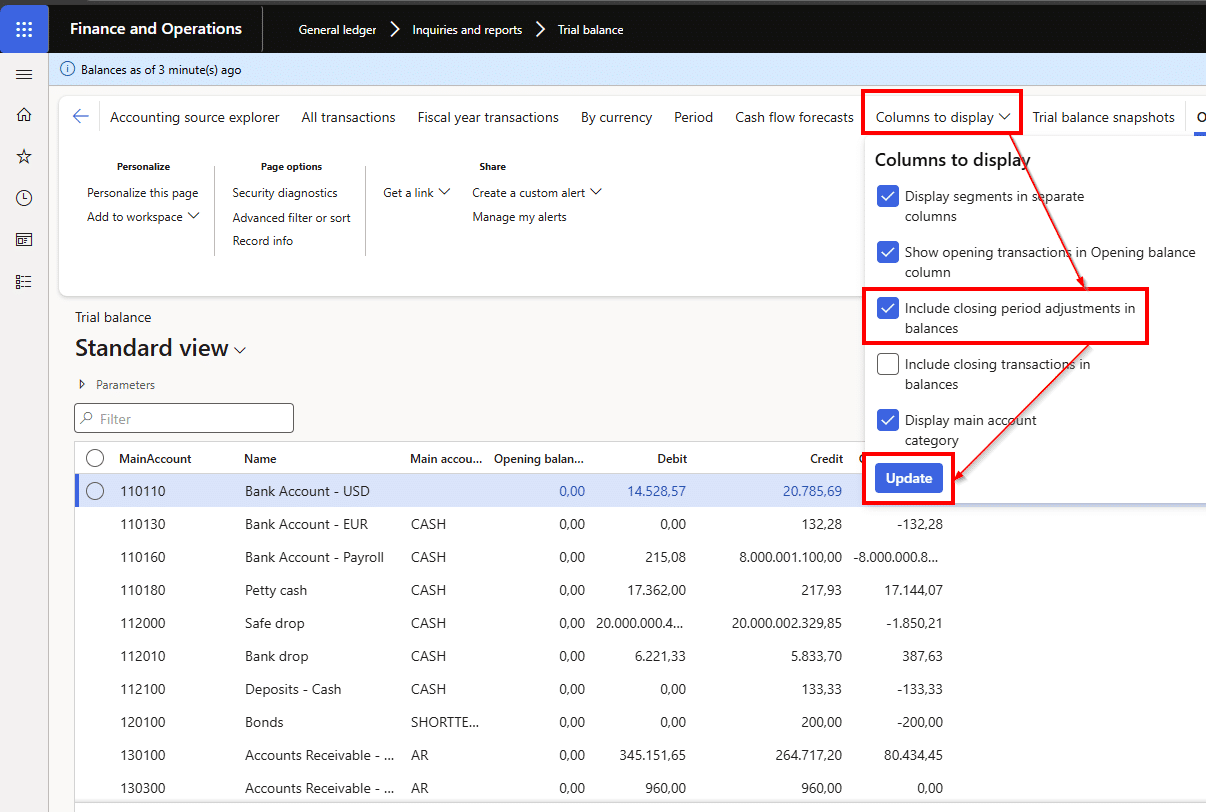This screenshot has width=1206, height=812.
Task: Open Security diagnostics
Action: point(285,193)
